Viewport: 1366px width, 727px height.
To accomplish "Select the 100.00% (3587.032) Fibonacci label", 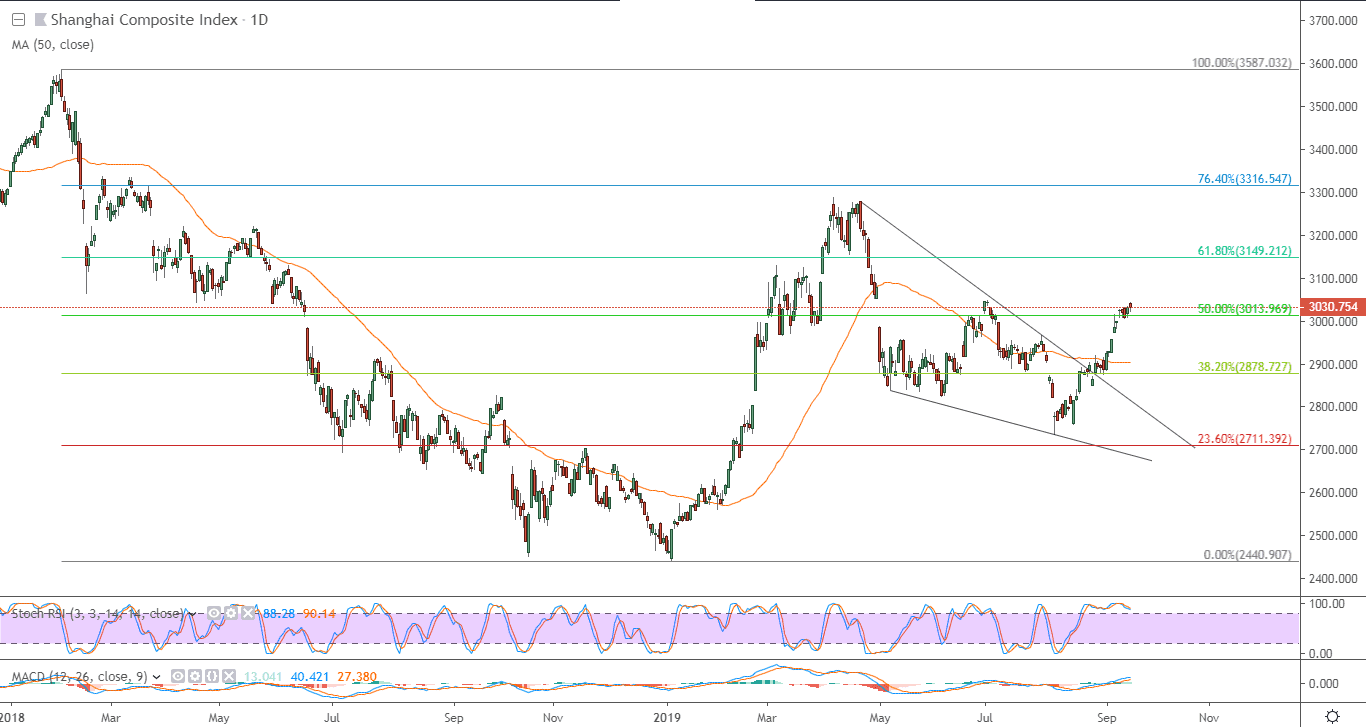I will (x=1242, y=63).
